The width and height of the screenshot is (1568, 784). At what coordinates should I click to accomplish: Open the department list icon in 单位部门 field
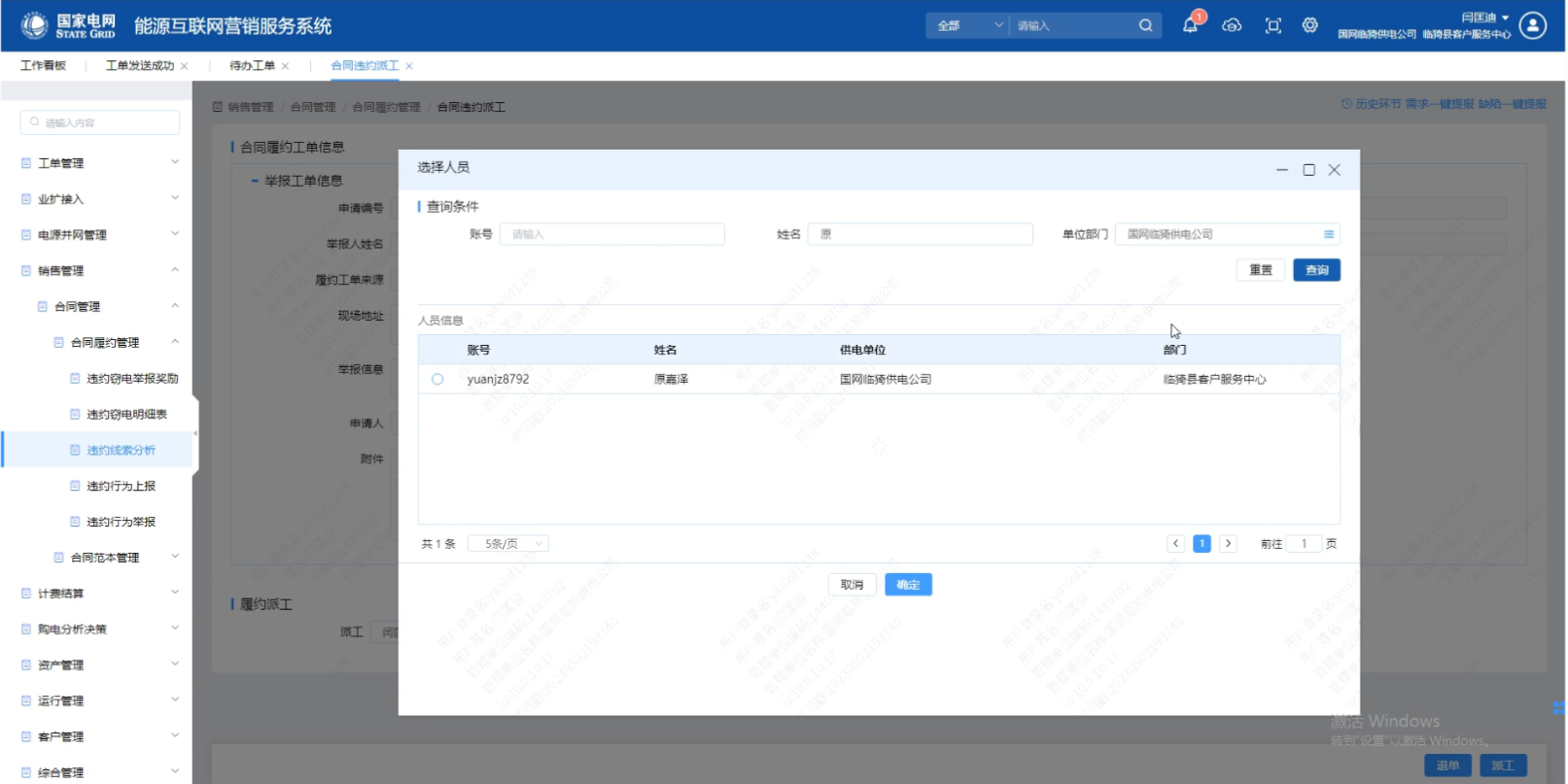(x=1328, y=234)
